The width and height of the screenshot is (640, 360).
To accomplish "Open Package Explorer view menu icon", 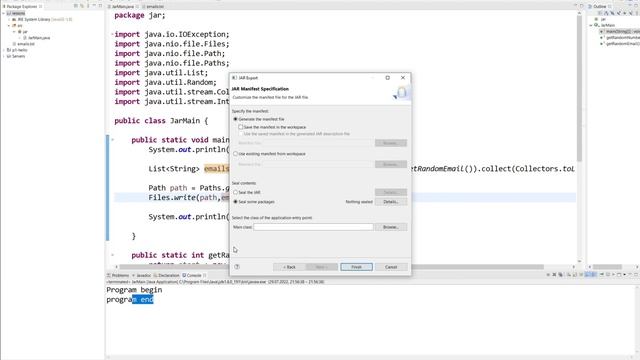I will pyautogui.click(x=88, y=6).
